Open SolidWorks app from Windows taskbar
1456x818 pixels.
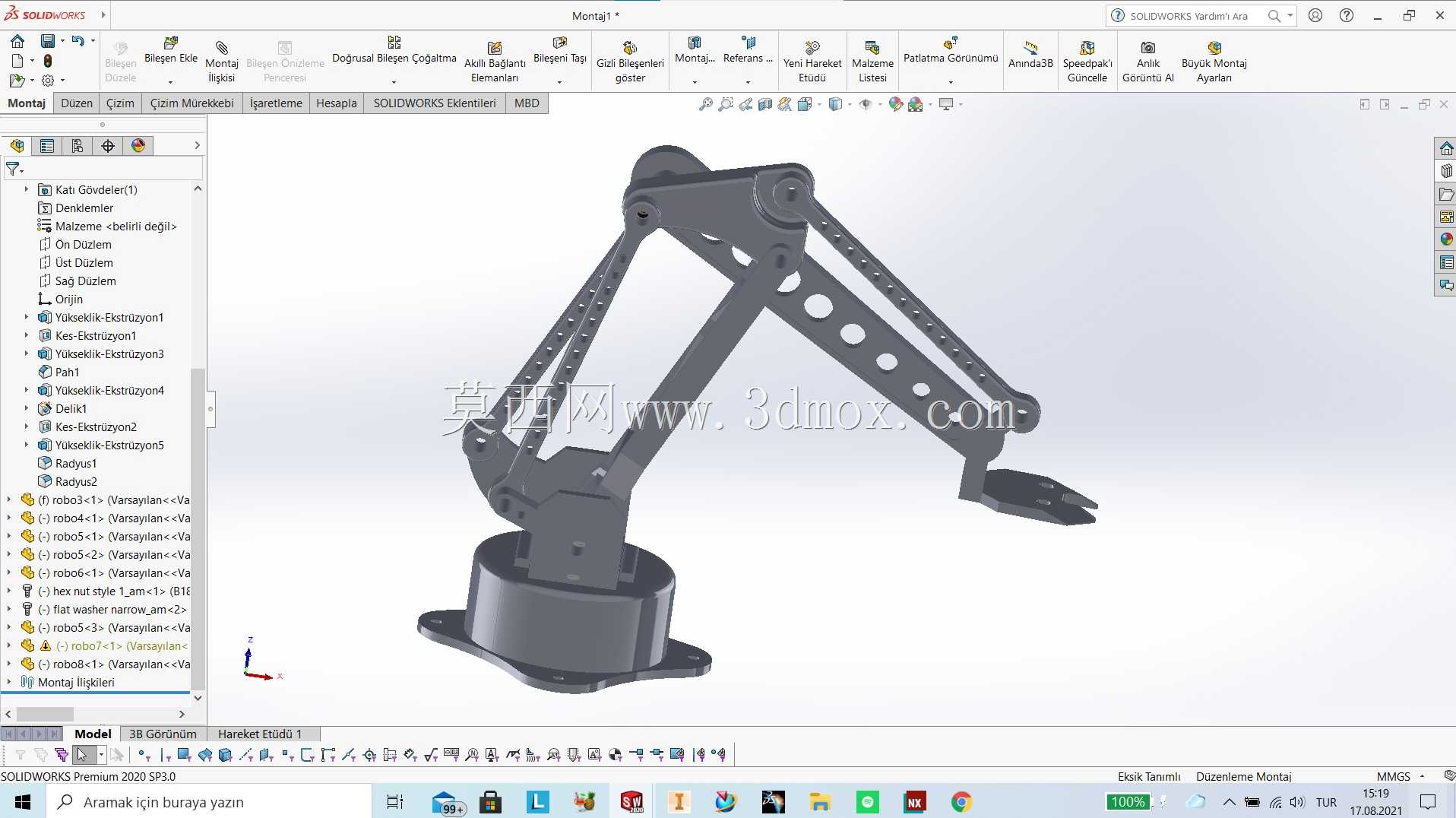pos(631,802)
